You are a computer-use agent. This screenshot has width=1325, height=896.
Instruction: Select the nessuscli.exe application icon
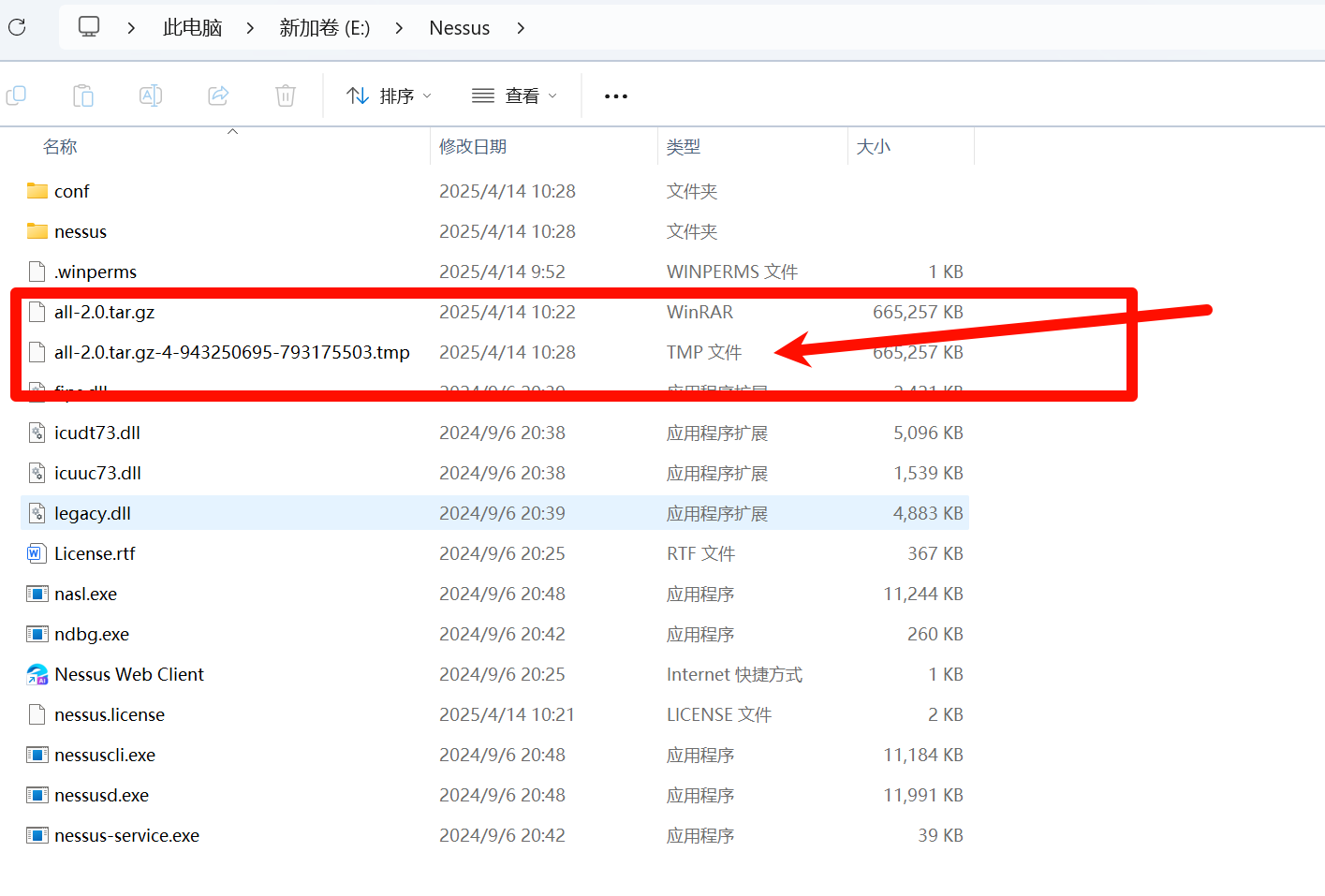click(x=37, y=755)
